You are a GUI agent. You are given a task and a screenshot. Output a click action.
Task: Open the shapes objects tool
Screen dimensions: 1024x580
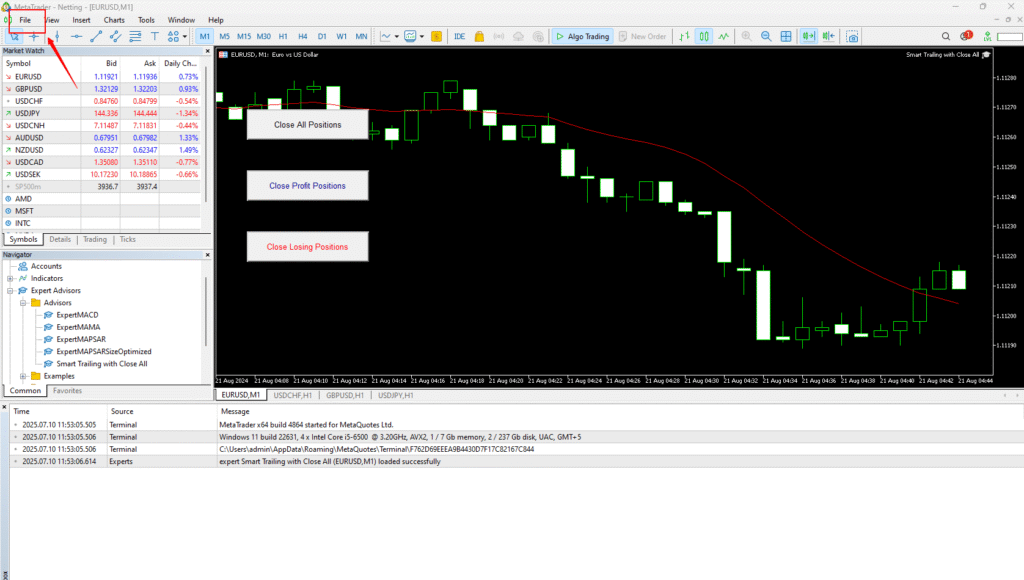tap(173, 37)
